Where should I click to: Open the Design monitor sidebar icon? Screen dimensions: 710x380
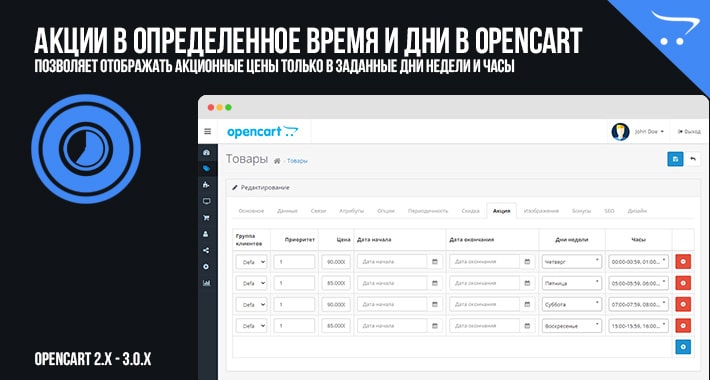[206, 201]
